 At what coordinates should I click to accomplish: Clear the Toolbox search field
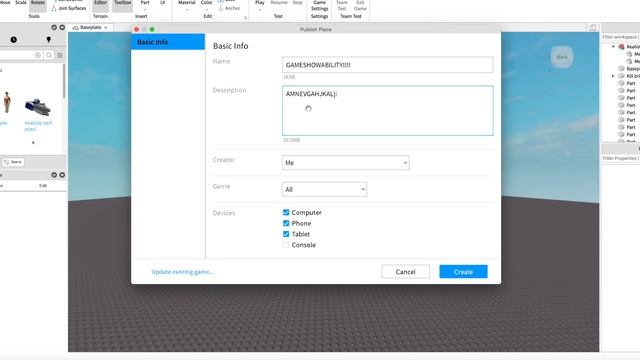point(38,55)
